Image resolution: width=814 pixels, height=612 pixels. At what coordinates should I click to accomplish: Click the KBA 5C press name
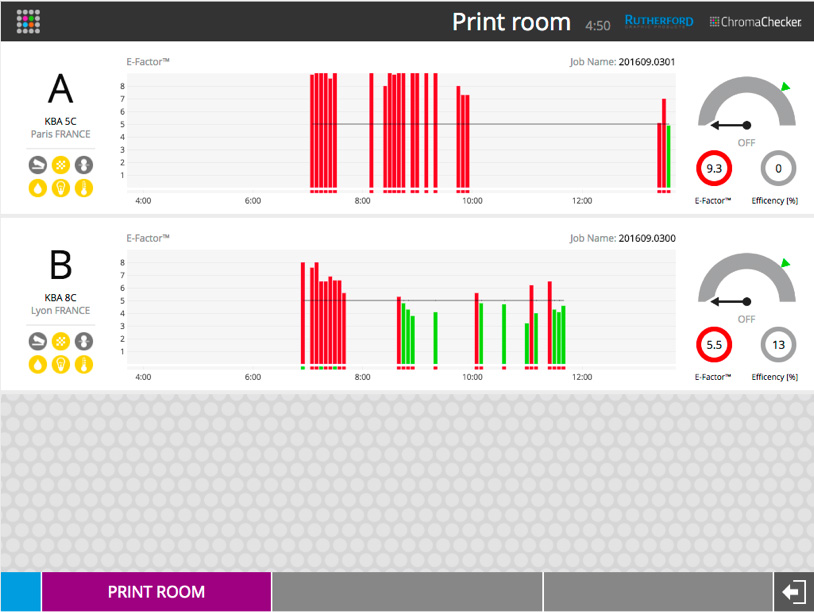coord(60,121)
